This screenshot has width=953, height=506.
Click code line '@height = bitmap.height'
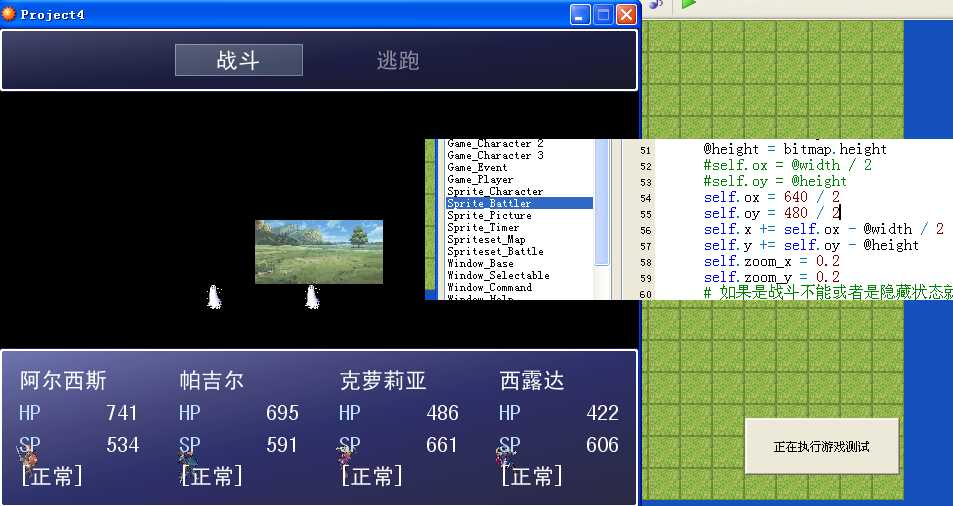coord(795,149)
